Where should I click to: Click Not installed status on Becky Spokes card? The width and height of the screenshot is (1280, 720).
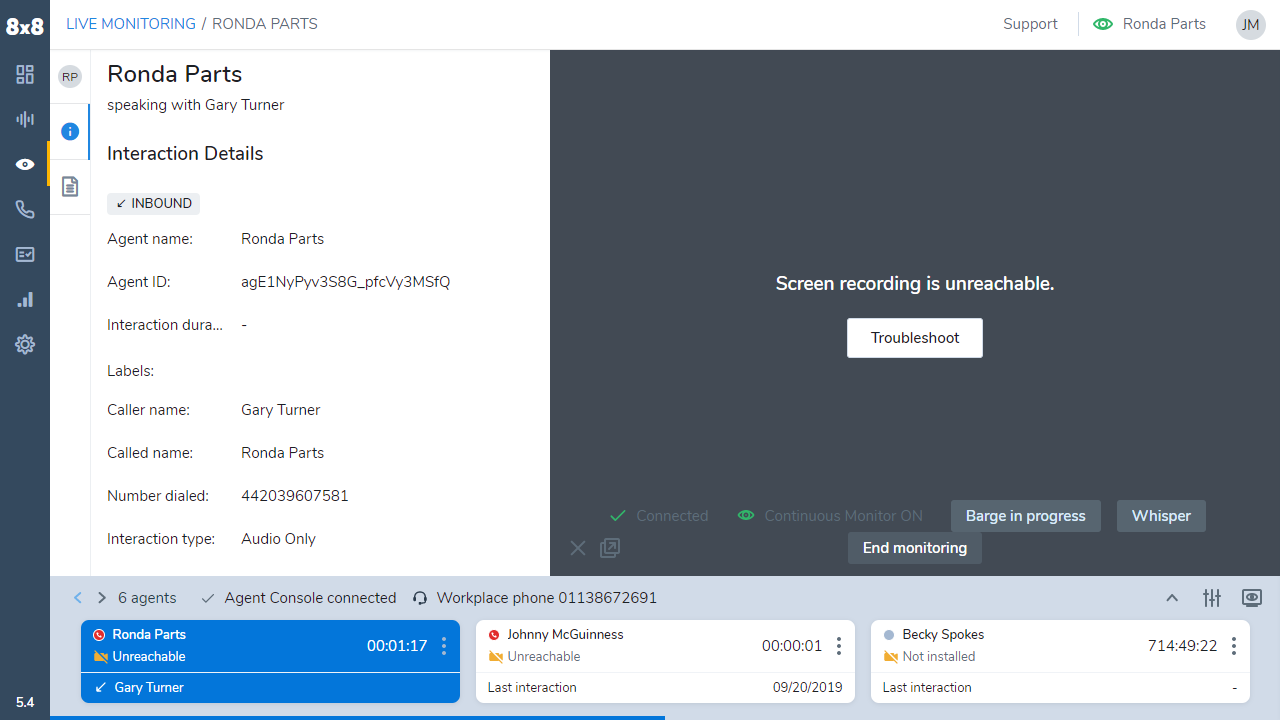939,657
